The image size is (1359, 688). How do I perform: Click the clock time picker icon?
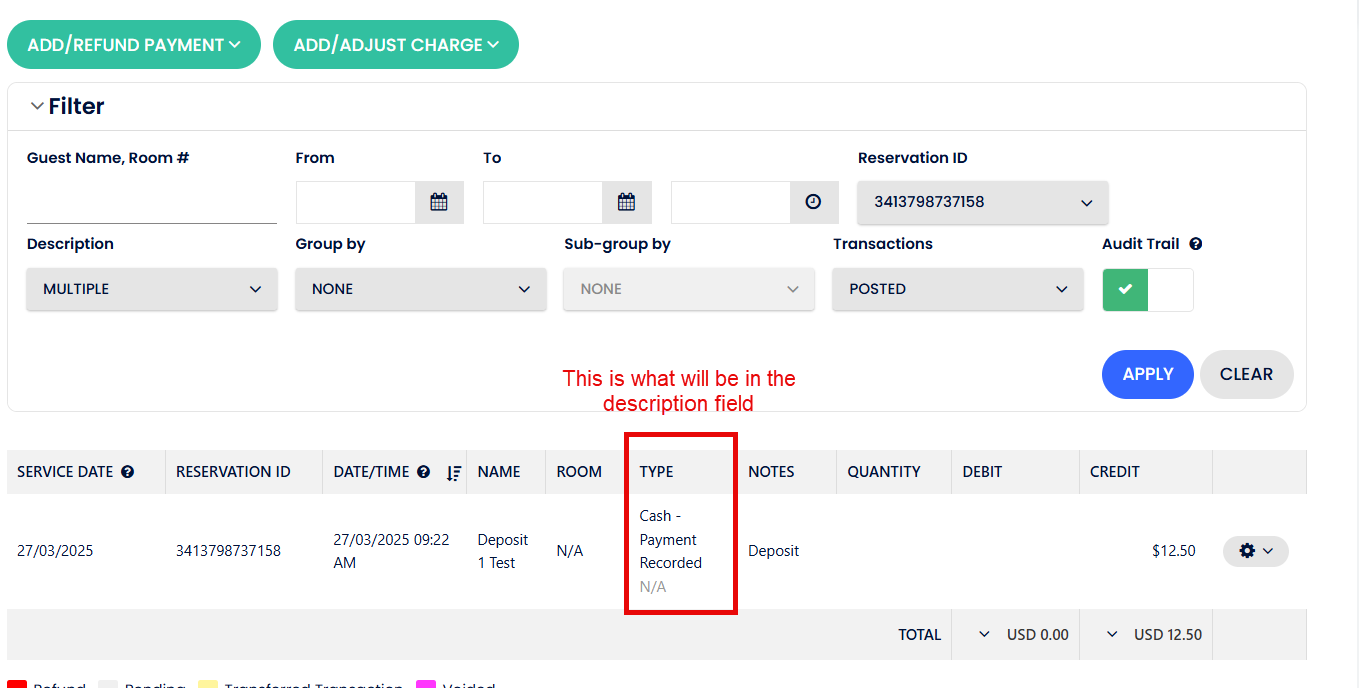click(814, 202)
